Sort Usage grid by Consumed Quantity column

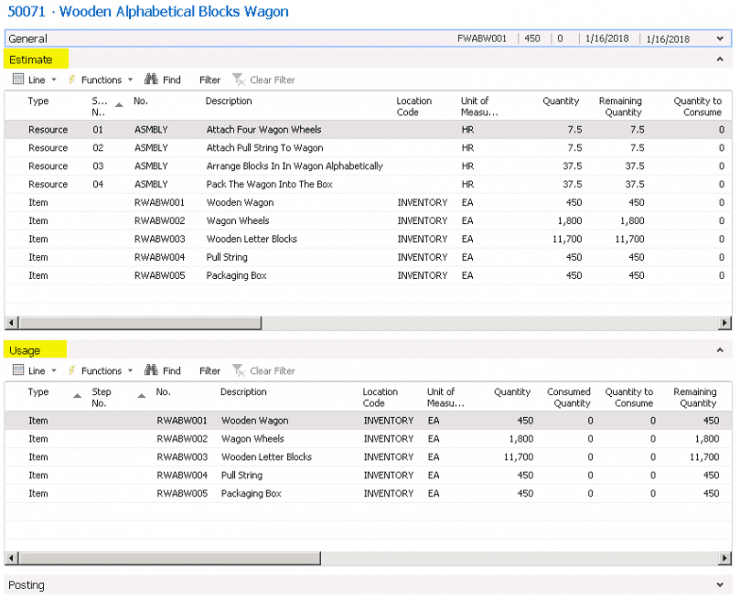point(569,398)
